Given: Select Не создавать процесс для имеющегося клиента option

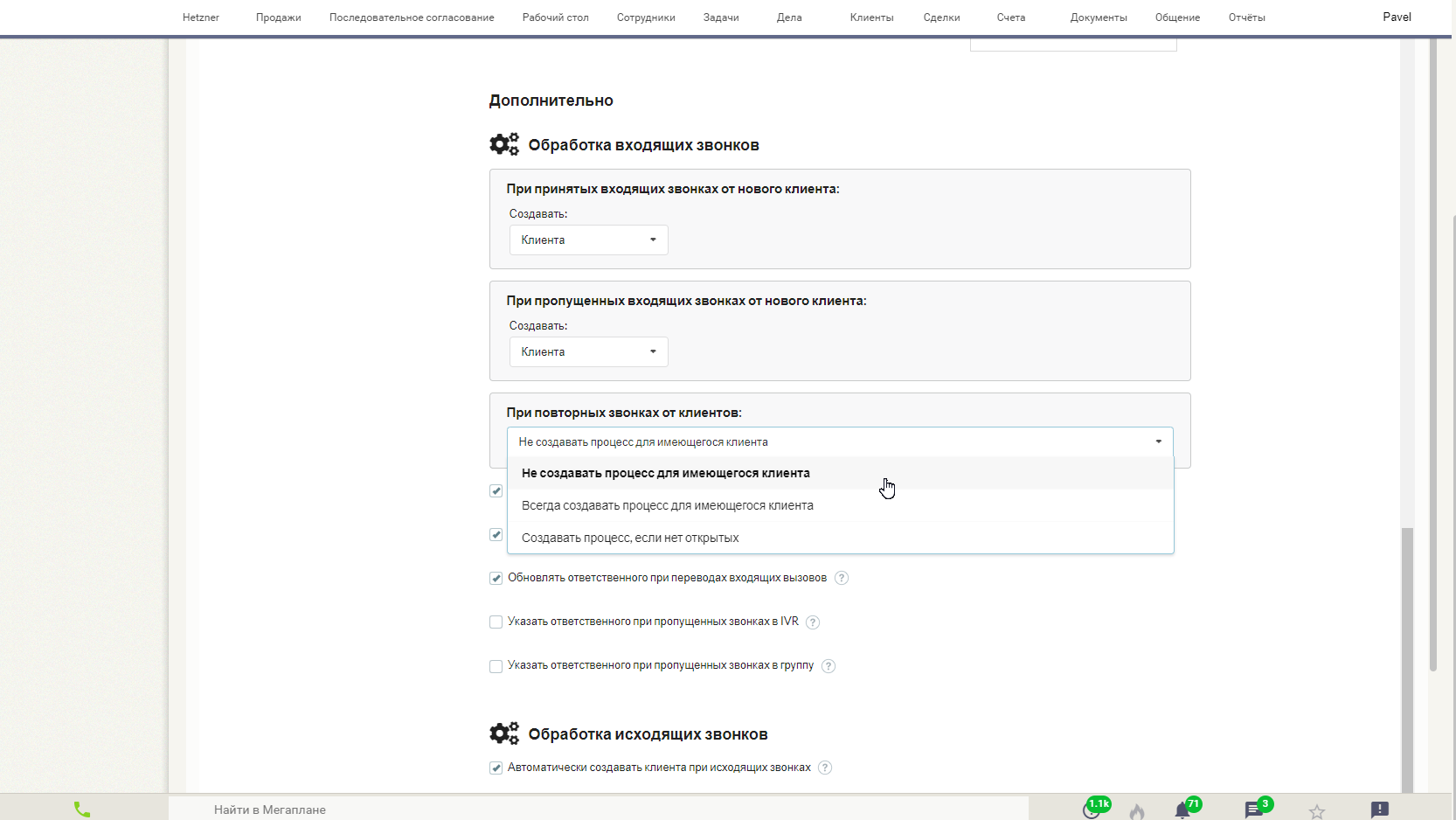Looking at the screenshot, I should pos(840,473).
